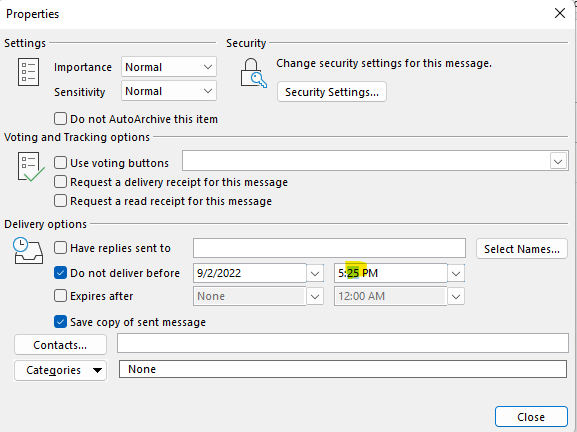Click the text Change security settings for this message
Screen dimensions: 577x432
coord(384,63)
